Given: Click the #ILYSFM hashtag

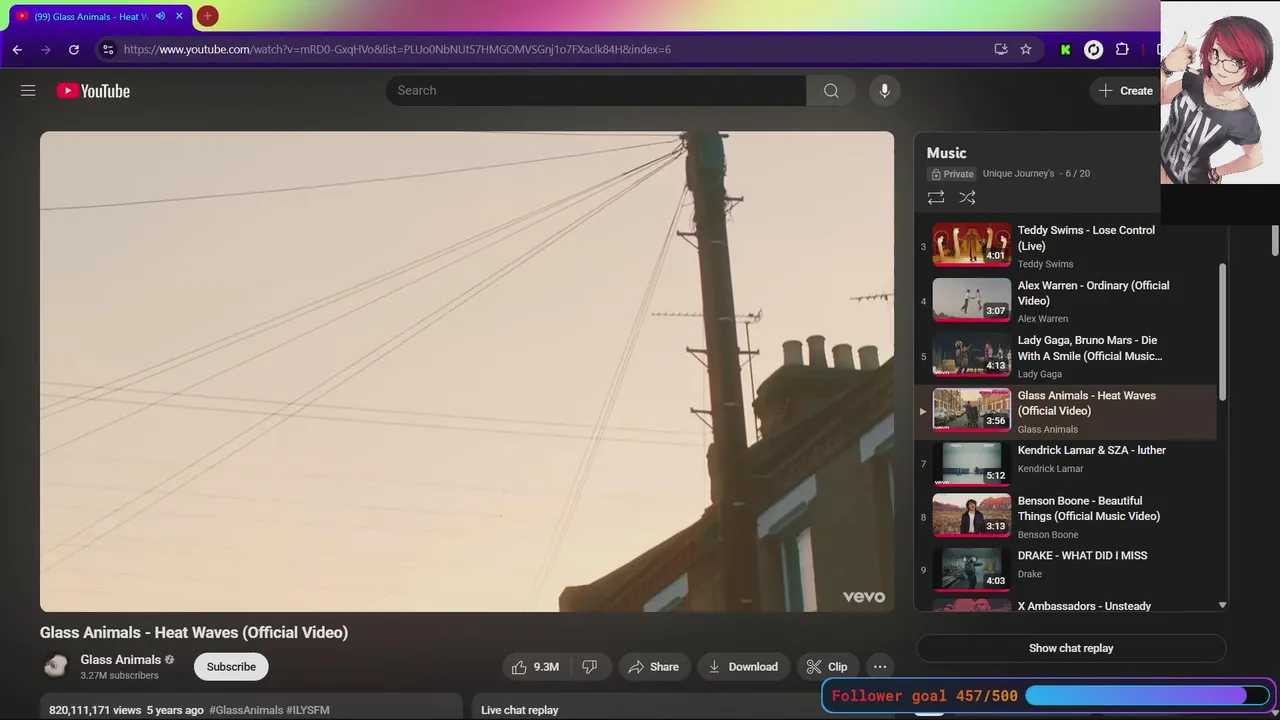Looking at the screenshot, I should (308, 710).
